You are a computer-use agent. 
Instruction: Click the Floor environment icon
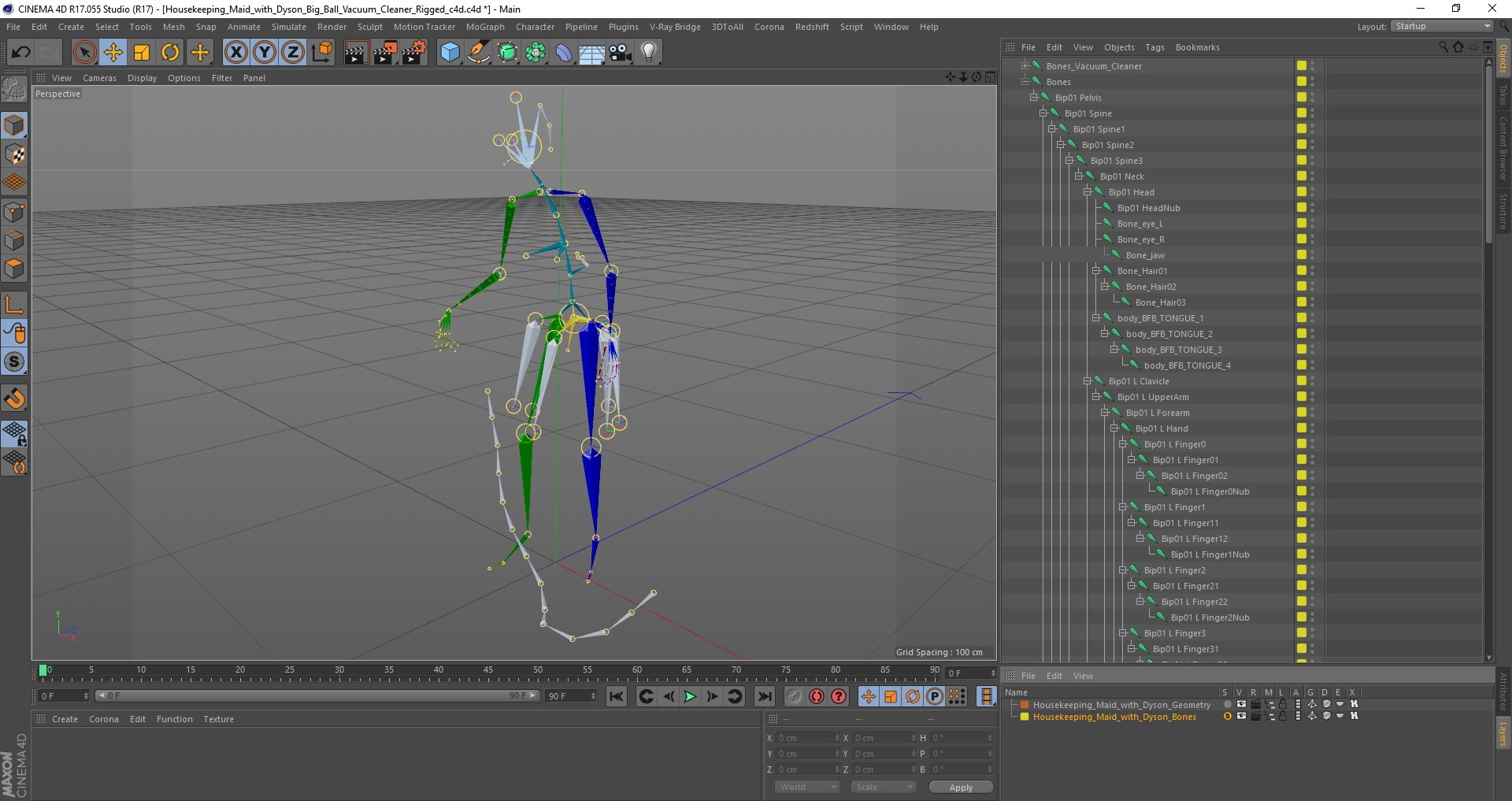tap(592, 53)
